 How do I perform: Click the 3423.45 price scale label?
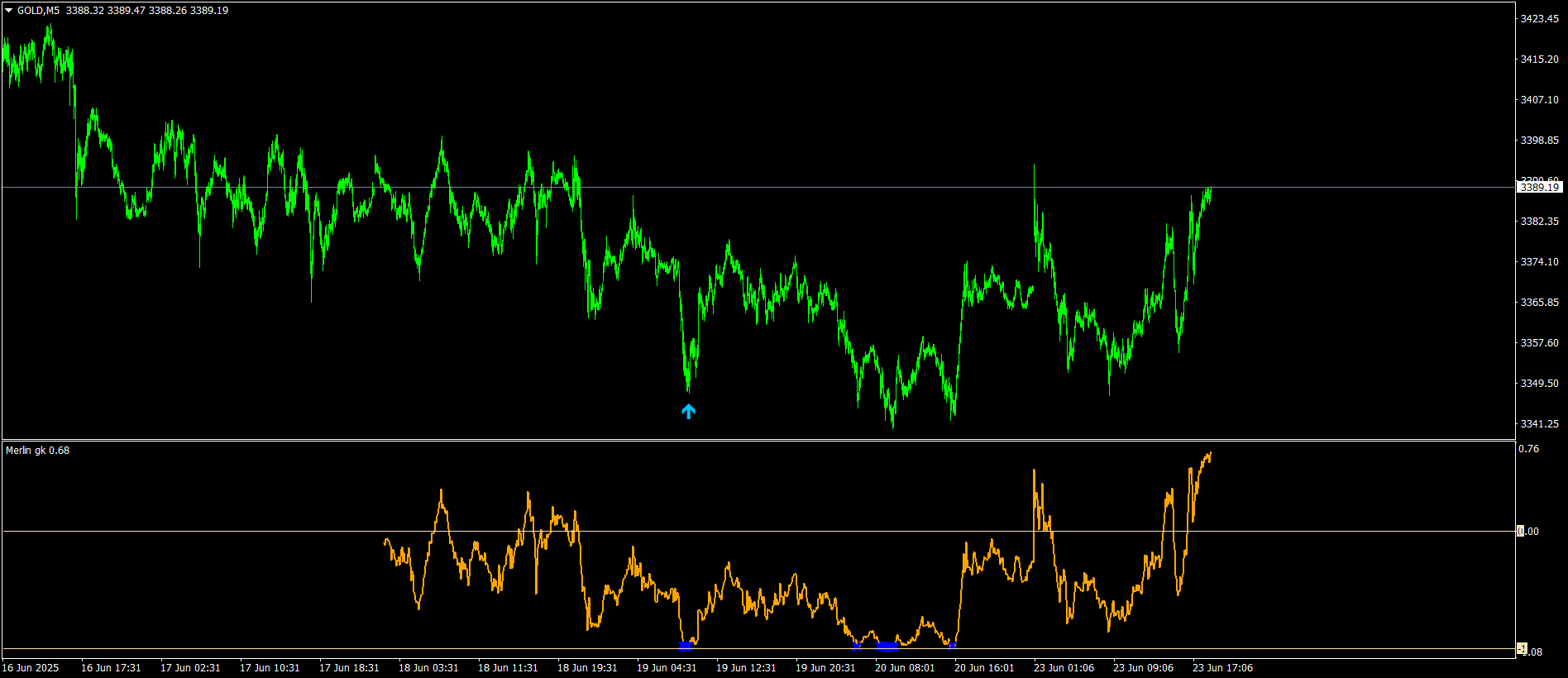click(1540, 19)
